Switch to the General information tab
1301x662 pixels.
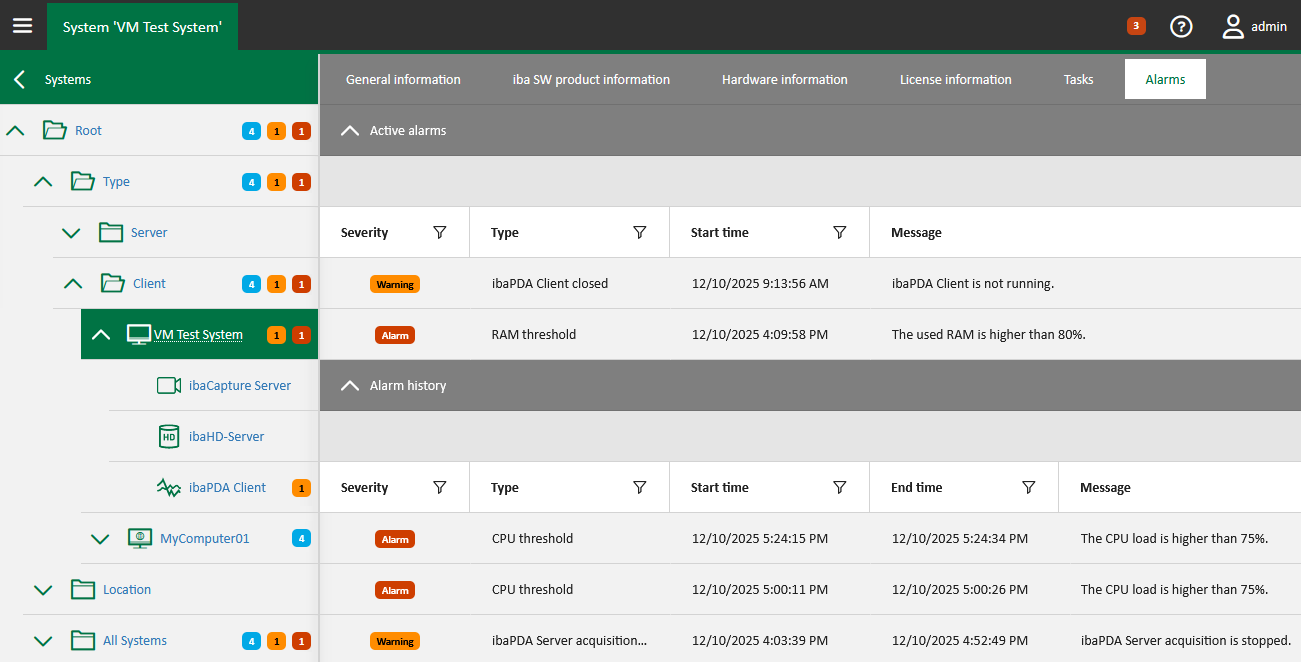(x=403, y=80)
